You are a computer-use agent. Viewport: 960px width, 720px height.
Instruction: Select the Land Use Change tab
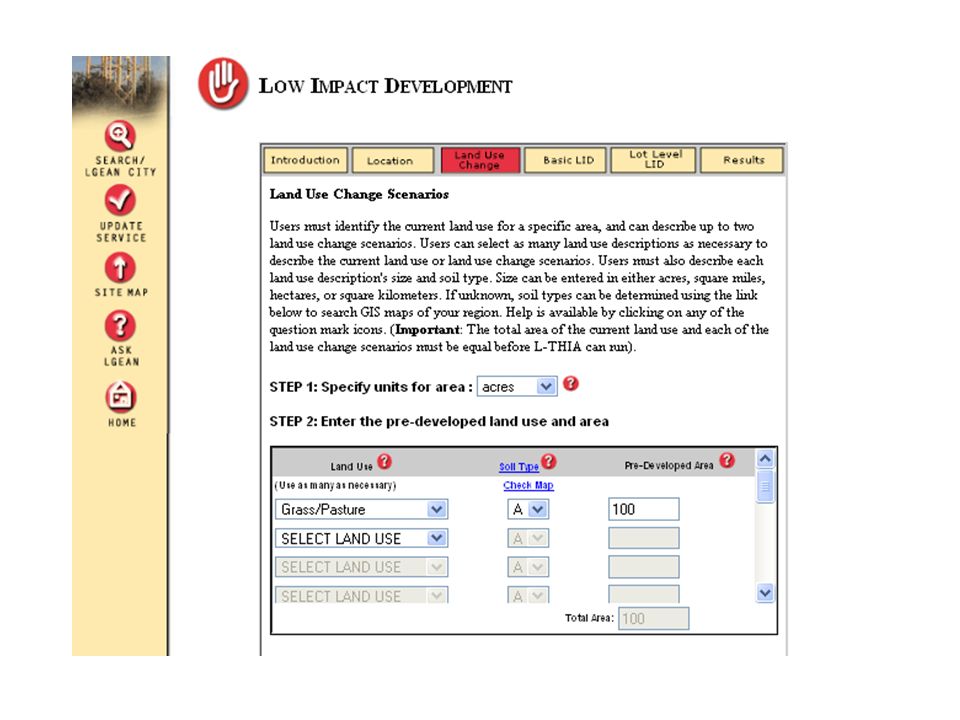click(x=480, y=160)
